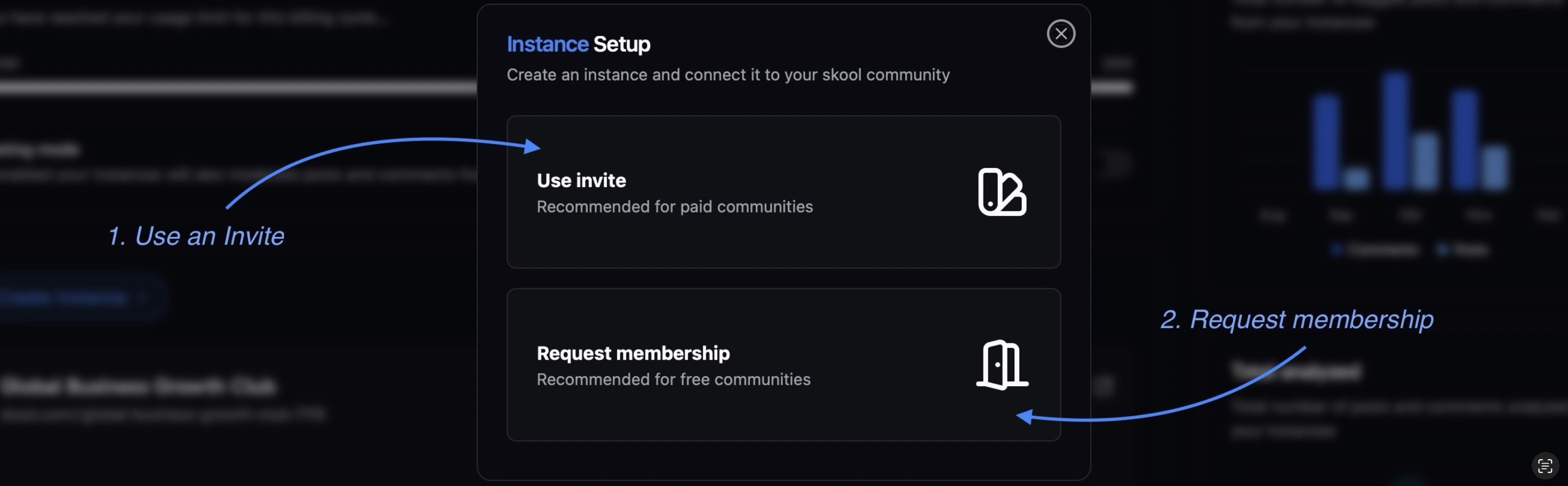The height and width of the screenshot is (486, 1568).
Task: Click the swatch-book icon beside Use invite
Action: coord(1002,192)
